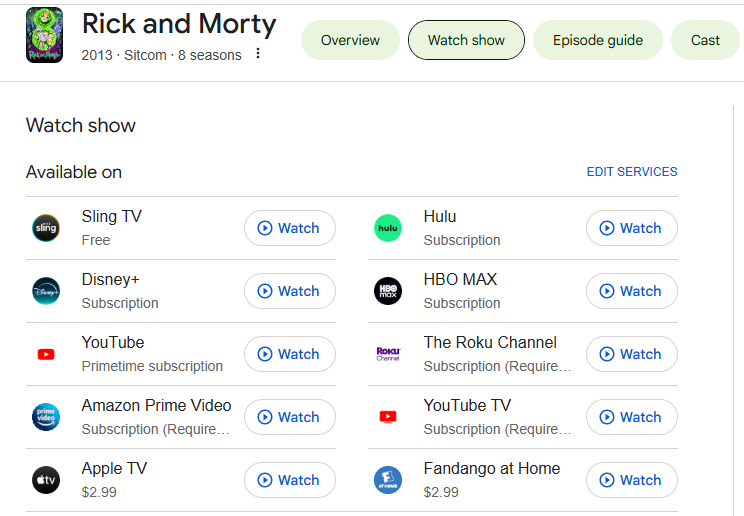
Task: Click the $2.99 price under Apple TV
Action: (x=99, y=492)
